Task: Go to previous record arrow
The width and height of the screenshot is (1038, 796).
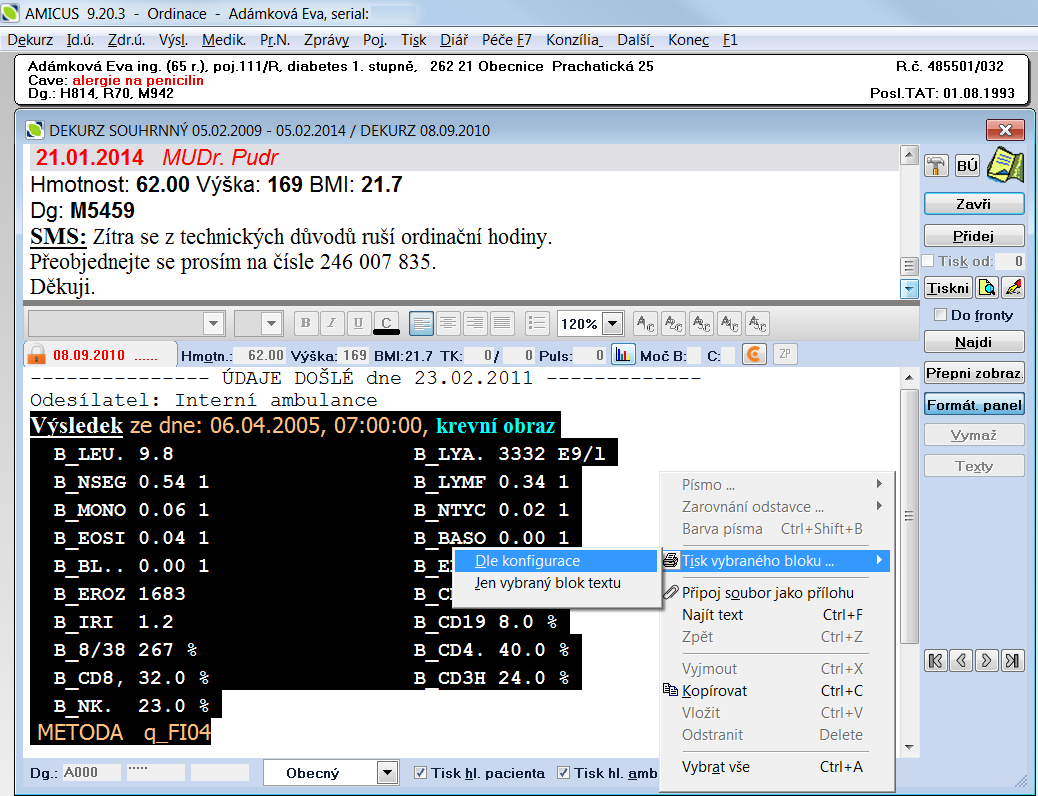Action: (961, 660)
